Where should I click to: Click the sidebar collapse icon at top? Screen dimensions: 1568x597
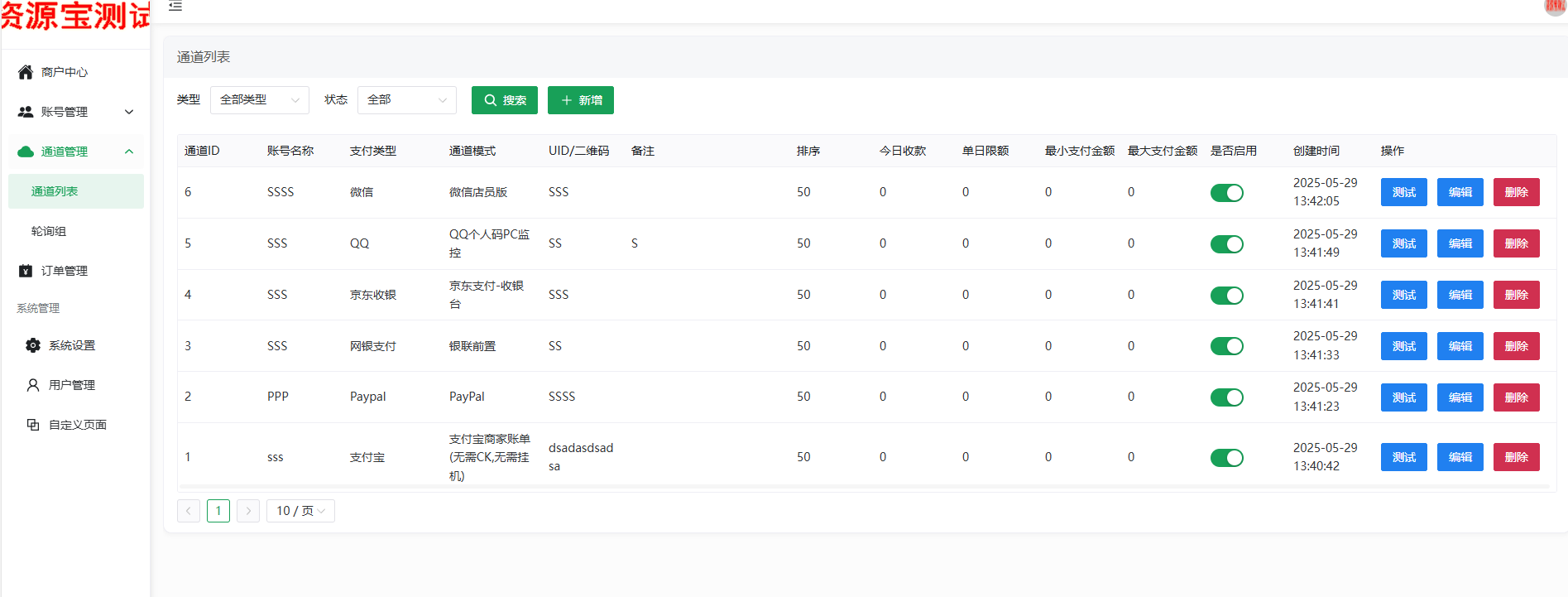coord(175,6)
